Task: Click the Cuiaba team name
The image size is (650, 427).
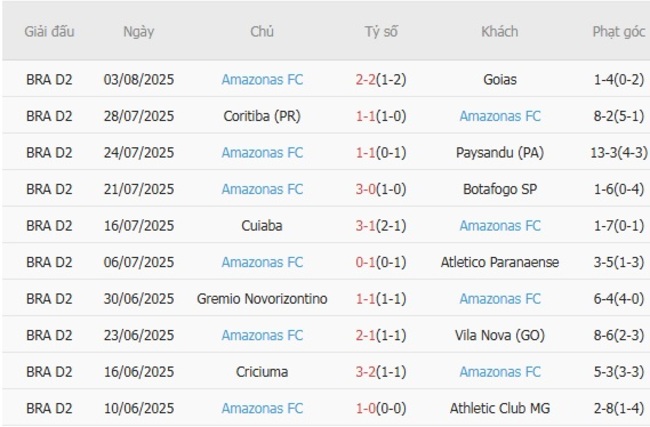Action: coord(263,226)
